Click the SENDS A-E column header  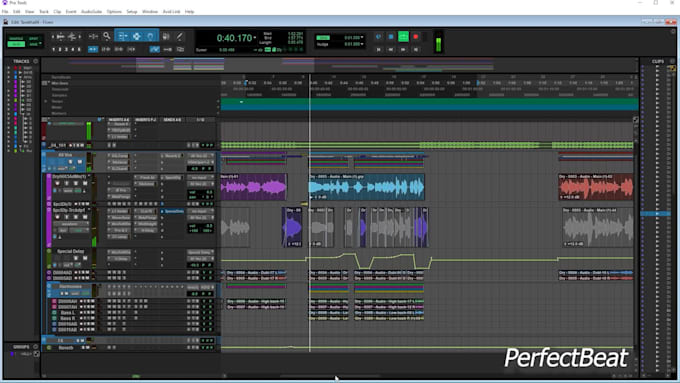(173, 120)
